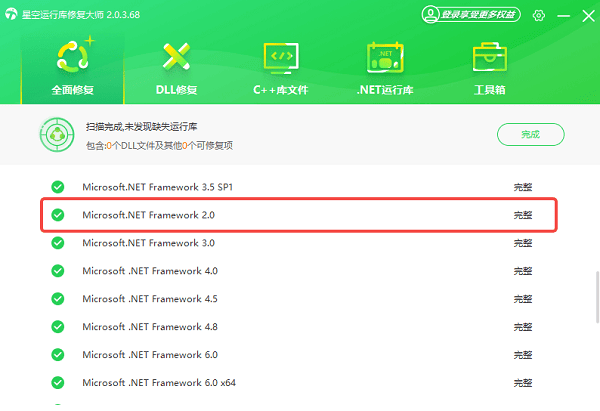This screenshot has height=411, width=600.
Task: Select Microsoft.NET Framework 3.0 row text
Action: [x=148, y=243]
